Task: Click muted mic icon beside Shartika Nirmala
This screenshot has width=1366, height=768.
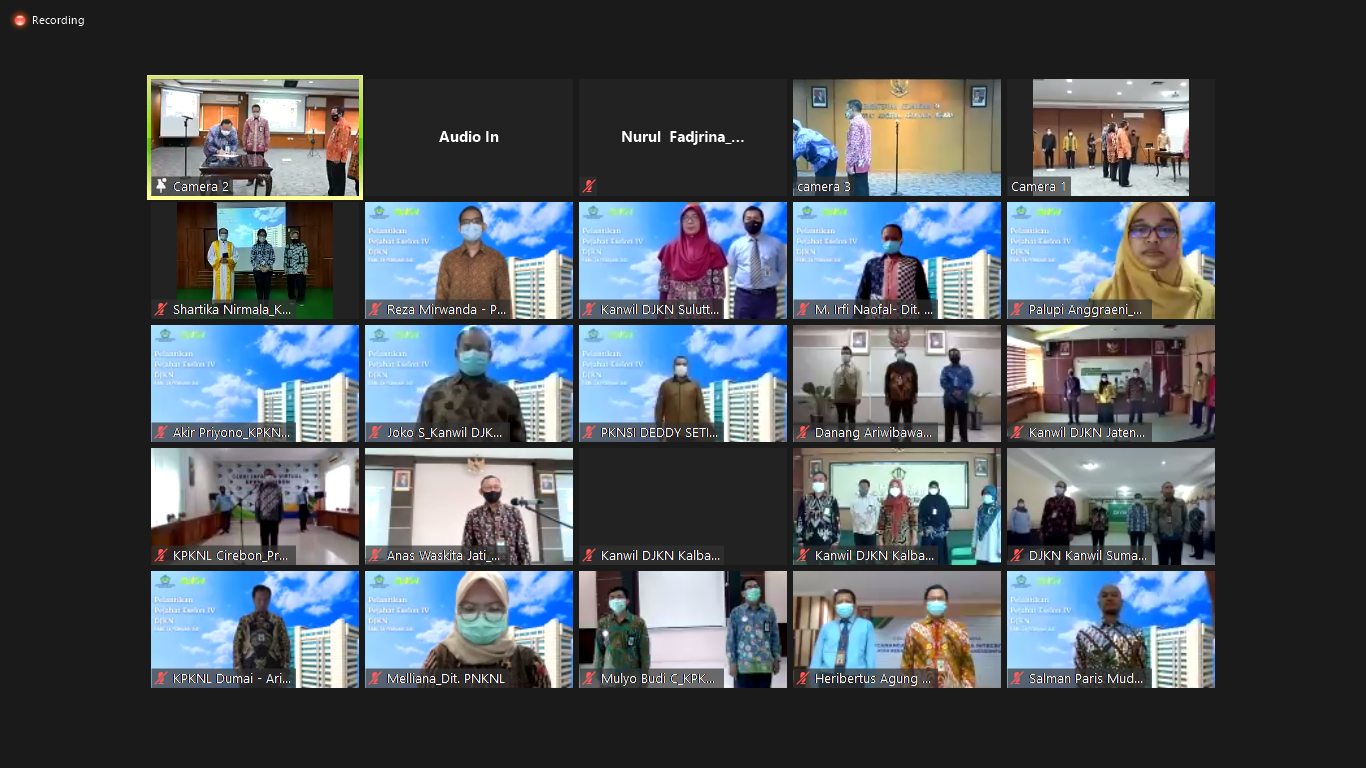Action: coord(161,310)
